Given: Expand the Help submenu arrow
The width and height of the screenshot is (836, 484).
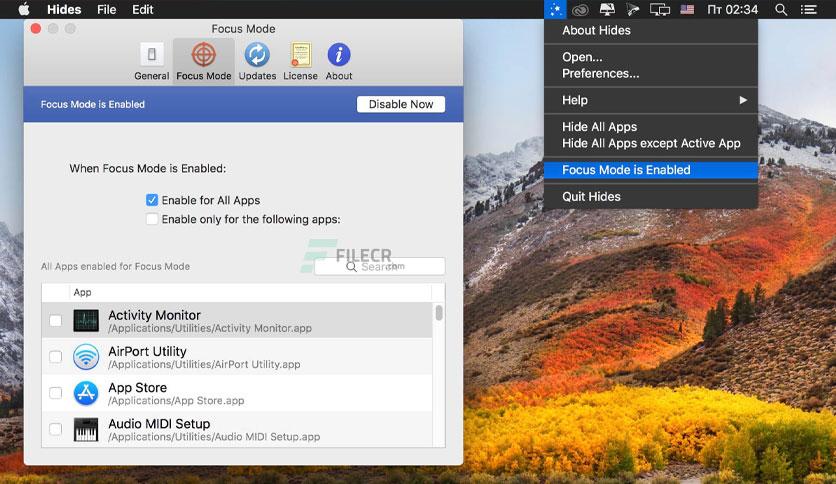Looking at the screenshot, I should point(743,100).
